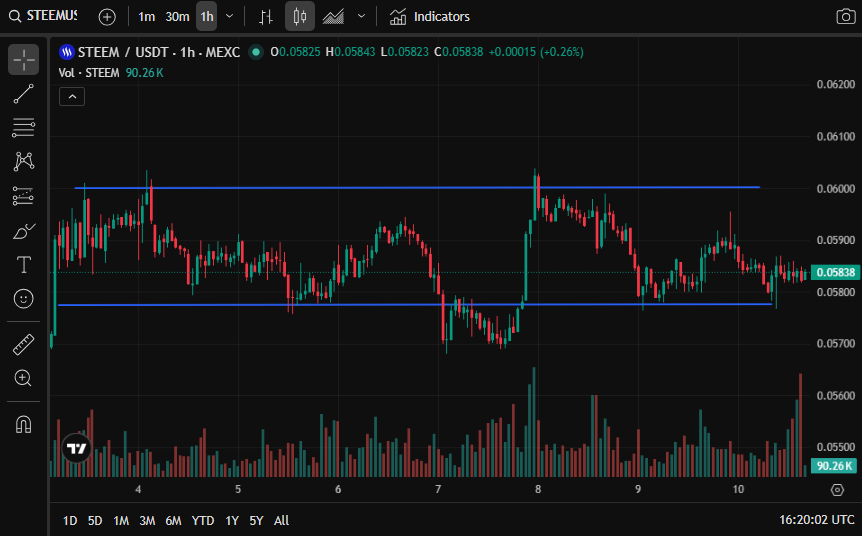This screenshot has height=536, width=862.
Task: Select the Long Position forecasting tool
Action: [24, 196]
